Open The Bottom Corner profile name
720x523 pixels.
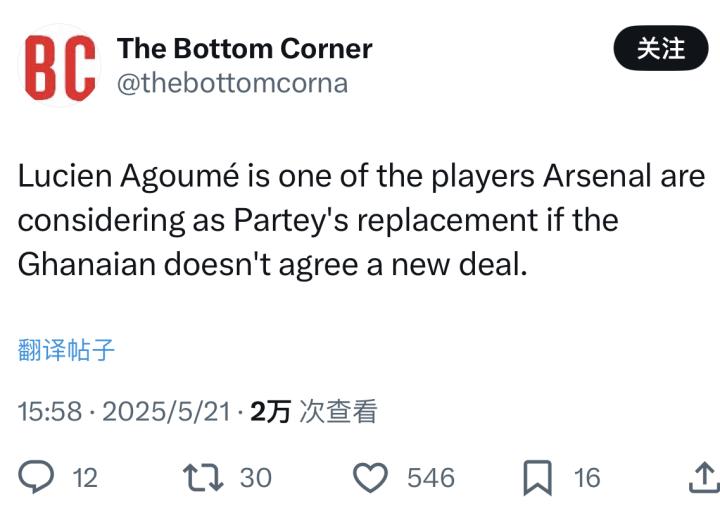point(244,48)
